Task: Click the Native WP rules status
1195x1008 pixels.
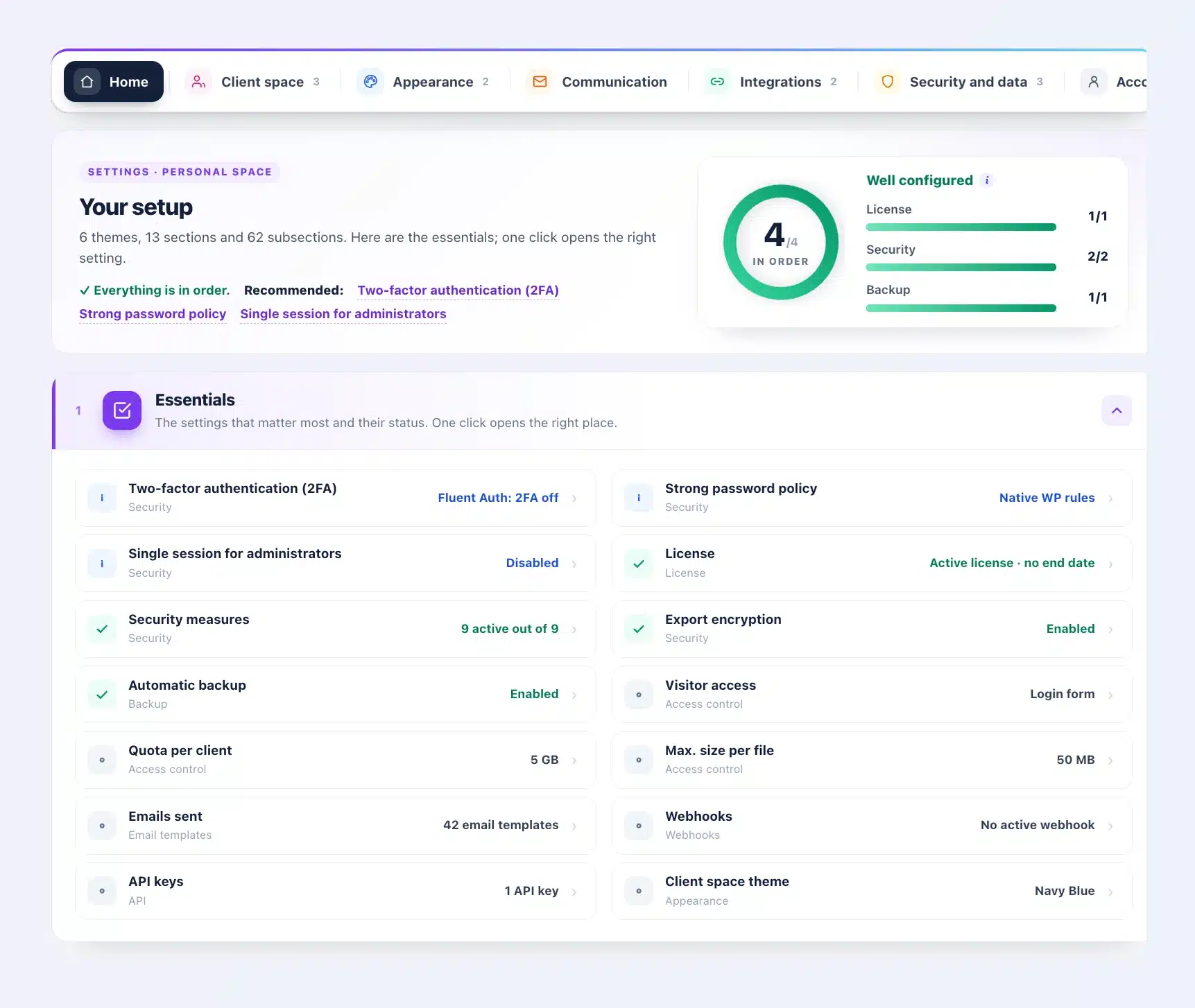Action: tap(1047, 498)
